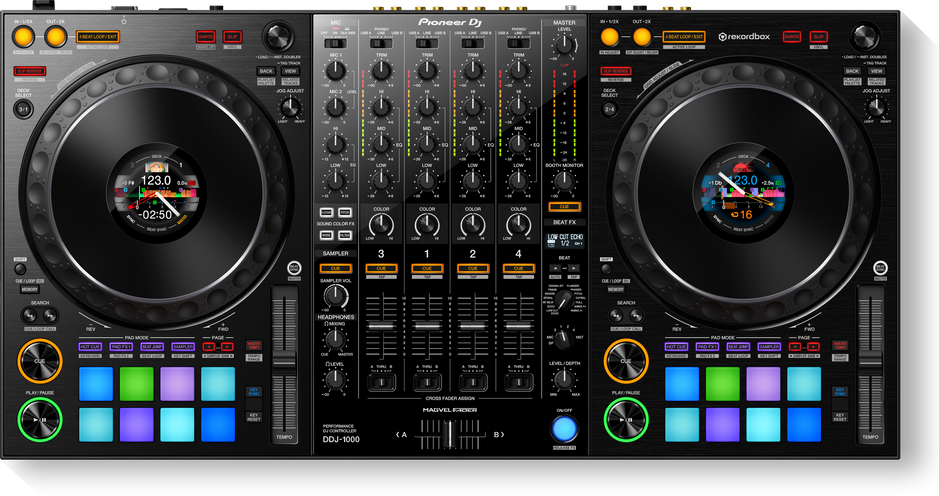The image size is (939, 496).
Task: Toggle SLIP mode on the left deck
Action: 232,37
